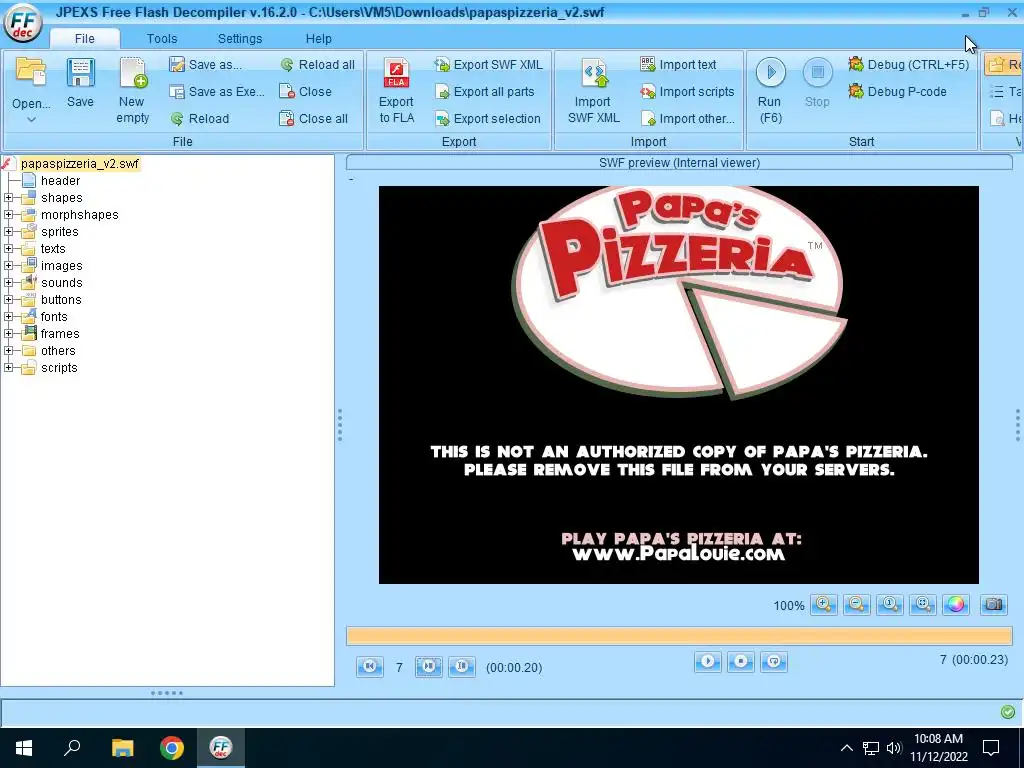The width and height of the screenshot is (1024, 768).
Task: Expand the scripts folder
Action: pos(8,368)
